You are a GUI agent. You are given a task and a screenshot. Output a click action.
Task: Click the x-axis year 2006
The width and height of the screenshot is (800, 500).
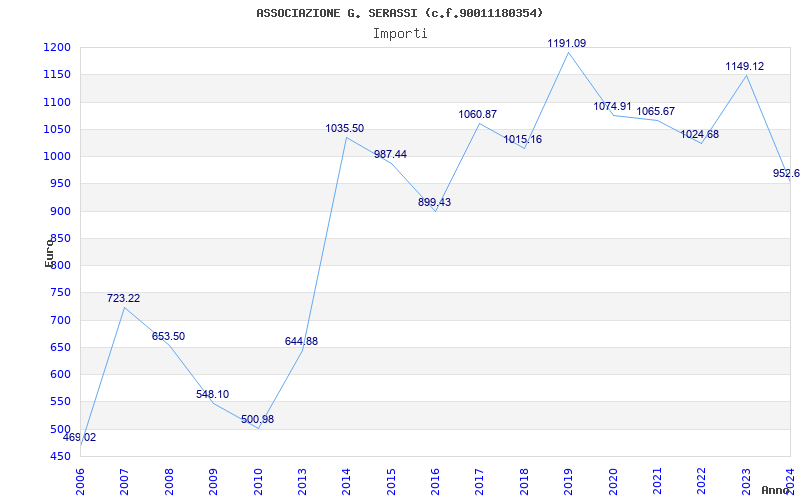[x=80, y=482]
